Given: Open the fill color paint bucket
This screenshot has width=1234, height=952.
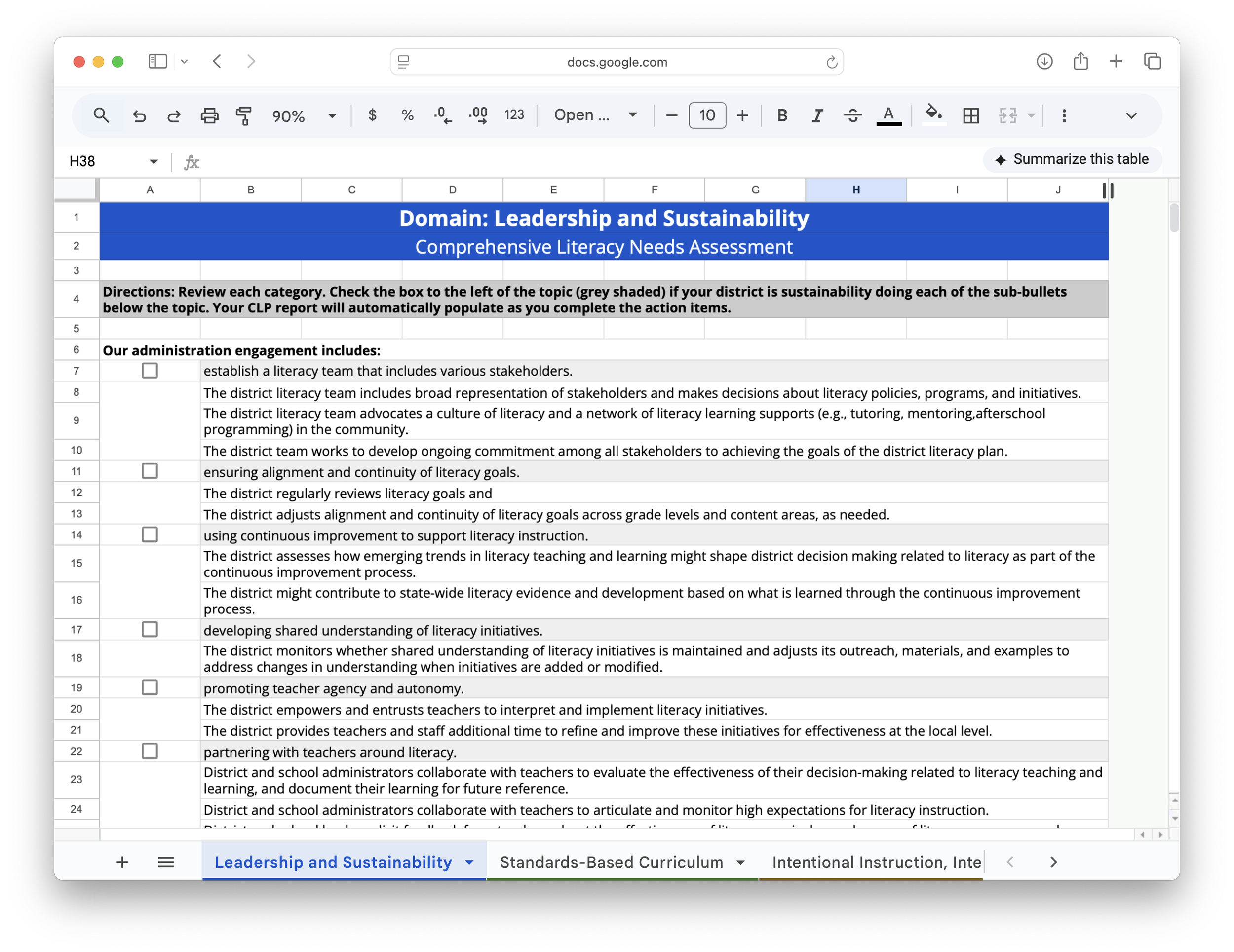Looking at the screenshot, I should click(x=933, y=114).
